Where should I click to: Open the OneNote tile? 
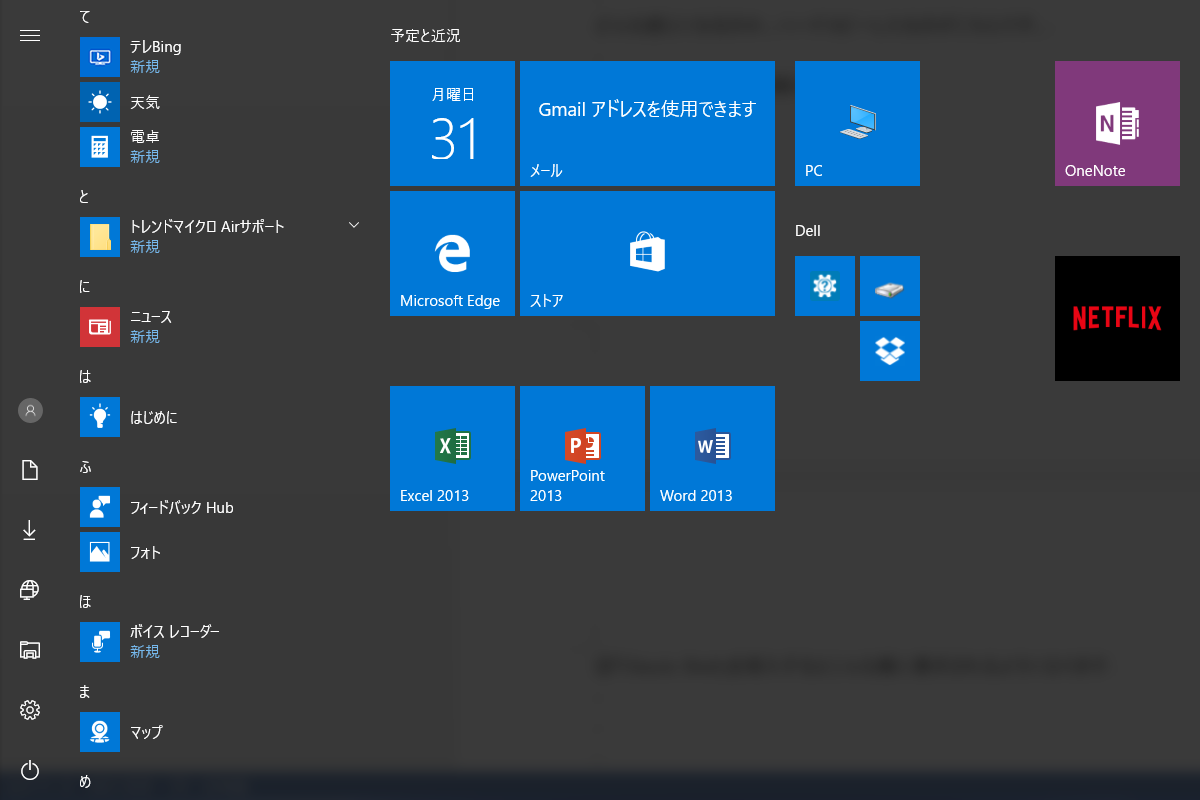pyautogui.click(x=1117, y=123)
